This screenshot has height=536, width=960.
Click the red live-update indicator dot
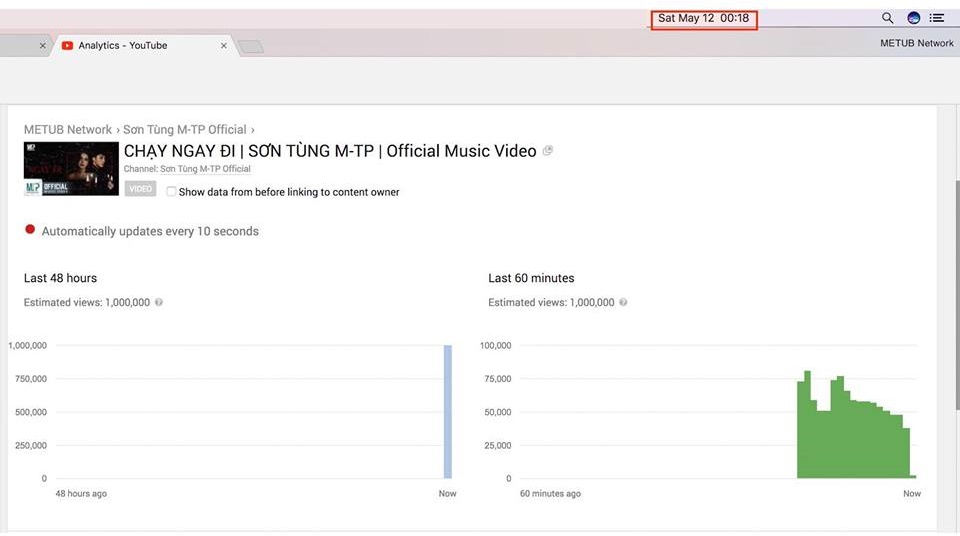pos(30,231)
